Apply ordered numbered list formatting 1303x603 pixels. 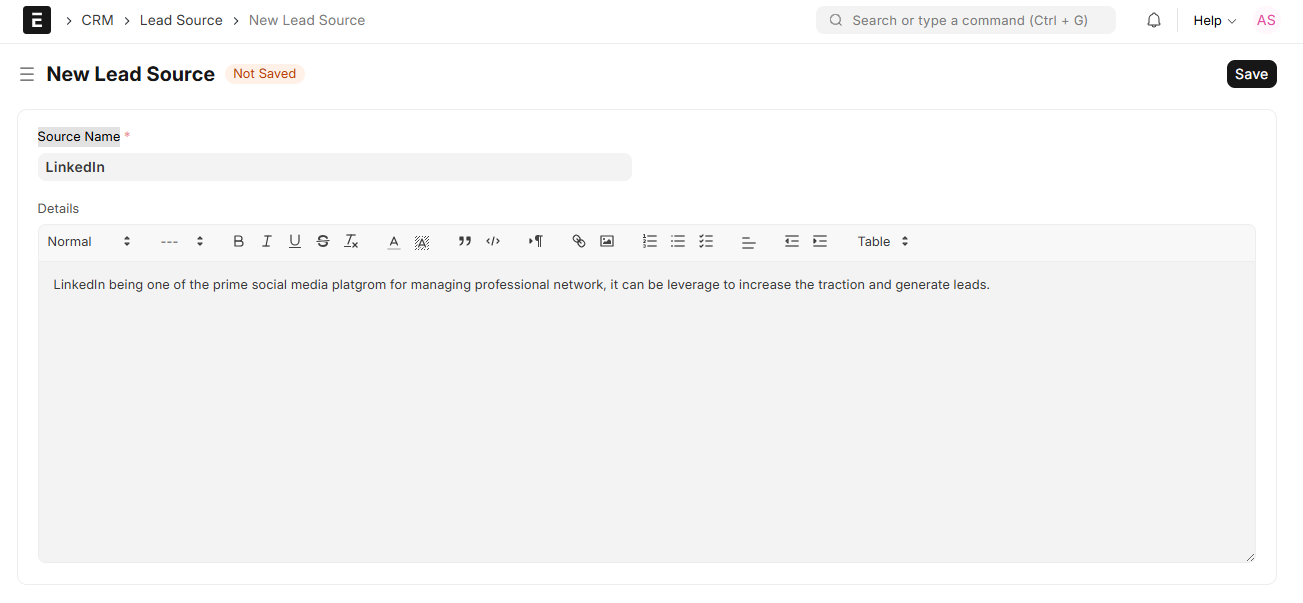coord(650,241)
